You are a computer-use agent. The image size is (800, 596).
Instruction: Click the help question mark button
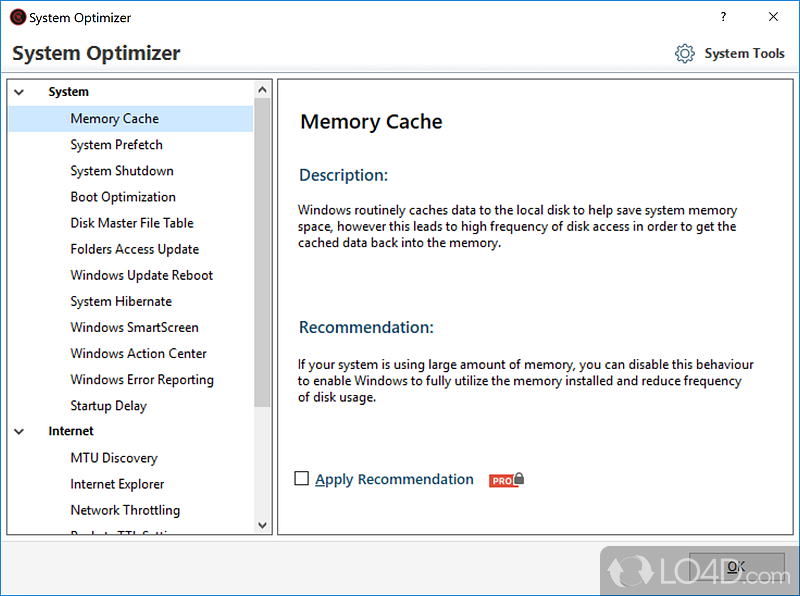tap(723, 17)
